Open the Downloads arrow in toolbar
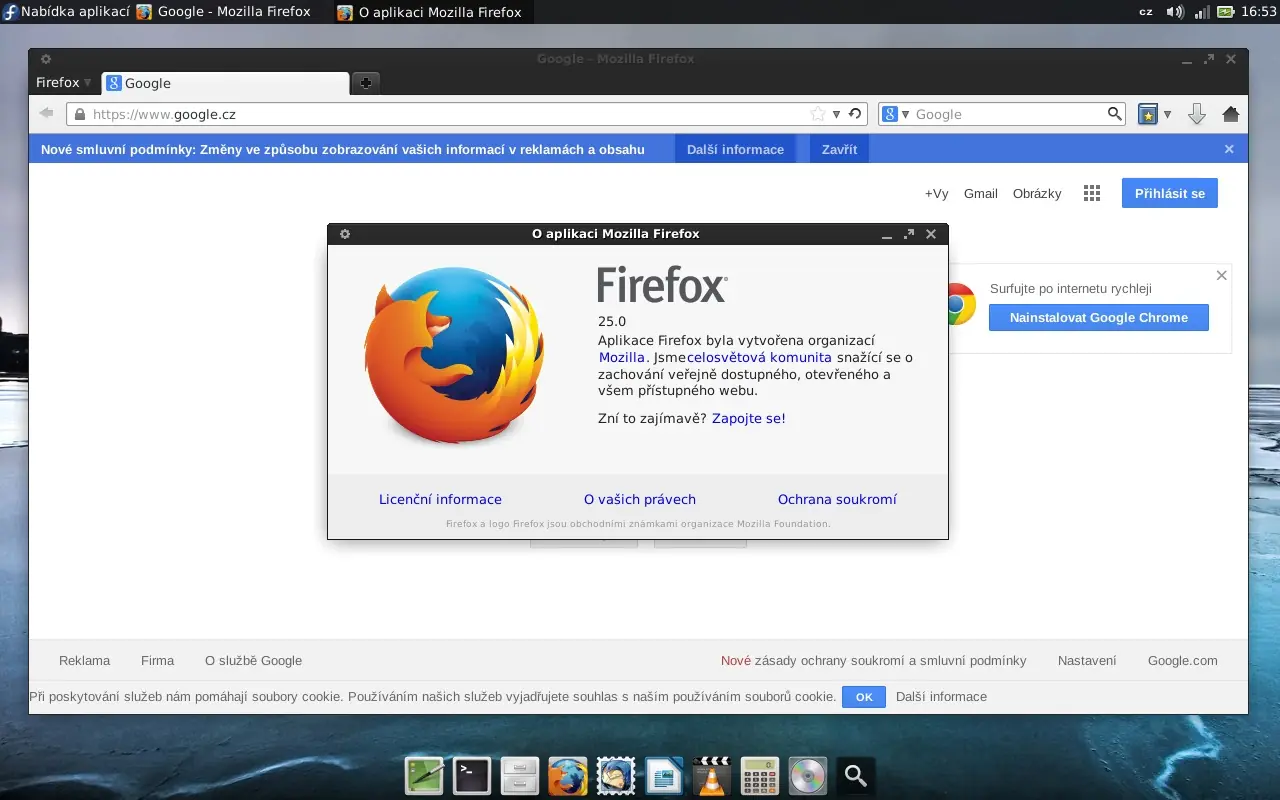Image resolution: width=1280 pixels, height=800 pixels. pos(1197,113)
